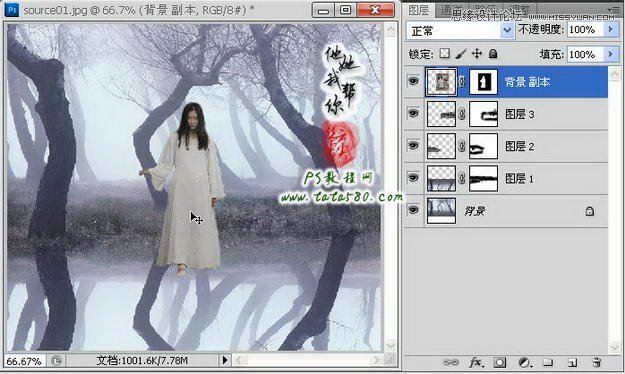Create a new layer icon
Image resolution: width=625 pixels, height=374 pixels.
(572, 362)
